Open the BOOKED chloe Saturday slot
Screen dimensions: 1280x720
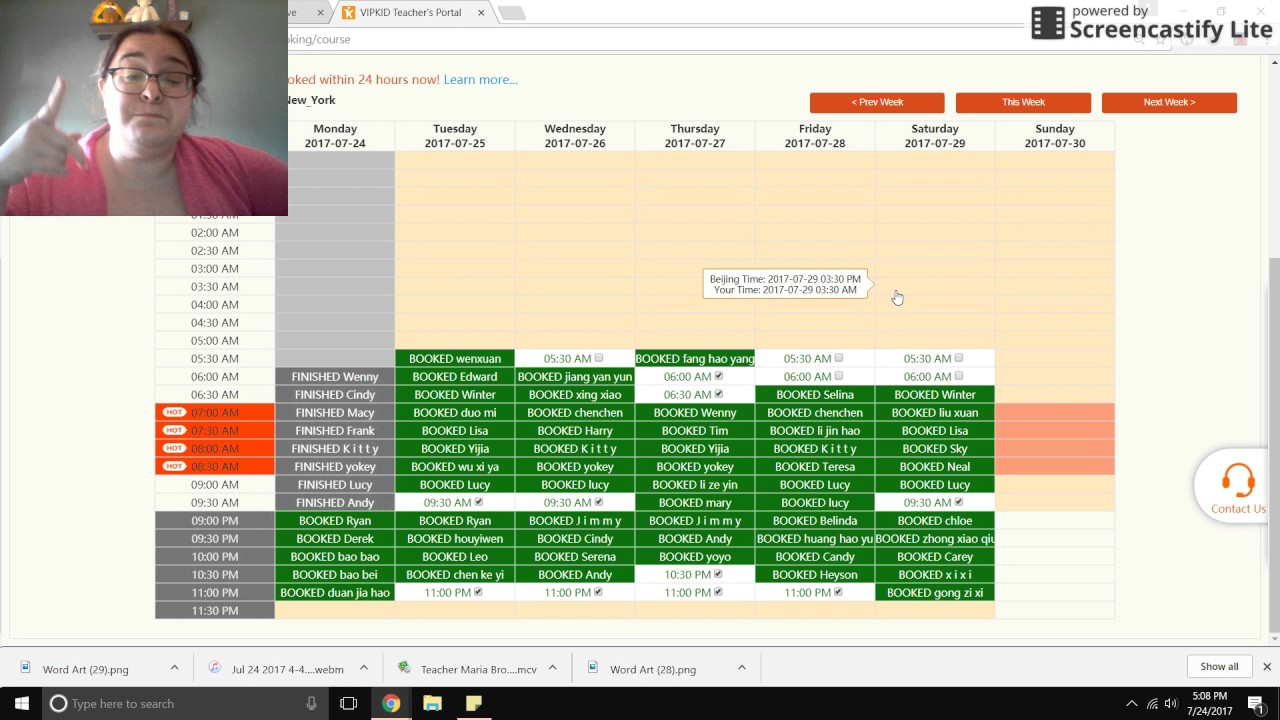(935, 520)
